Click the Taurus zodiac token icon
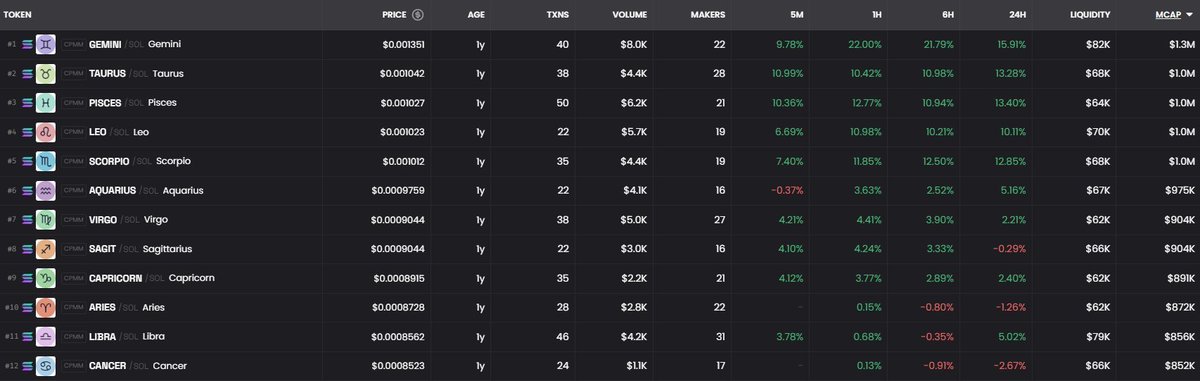Viewport: 1200px width, 381px height. pos(47,73)
